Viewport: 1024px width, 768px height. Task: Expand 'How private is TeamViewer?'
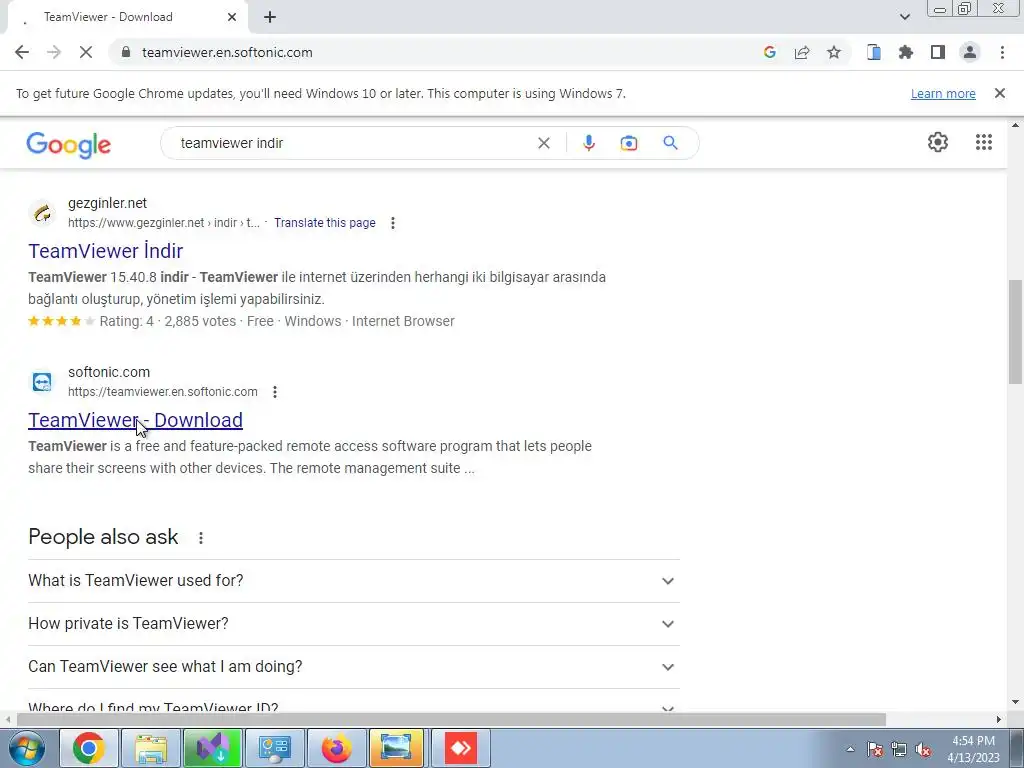(x=353, y=624)
